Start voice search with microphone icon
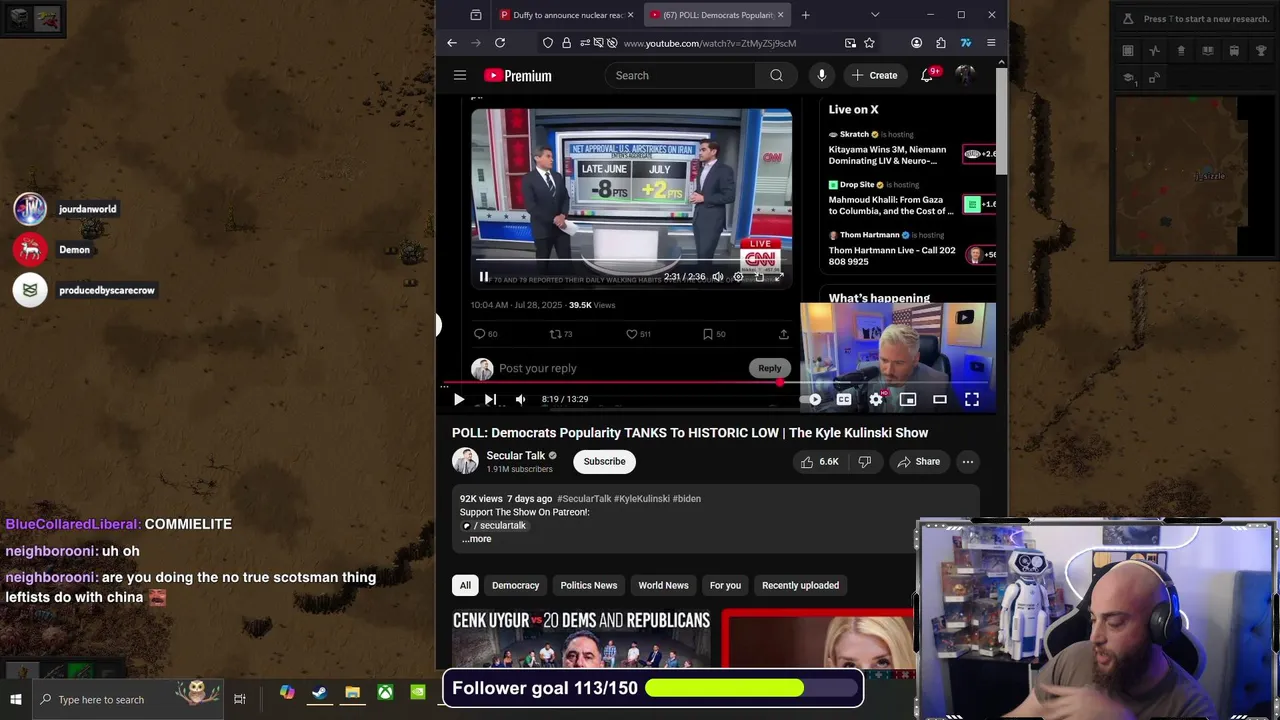Viewport: 1280px width, 720px height. click(822, 75)
